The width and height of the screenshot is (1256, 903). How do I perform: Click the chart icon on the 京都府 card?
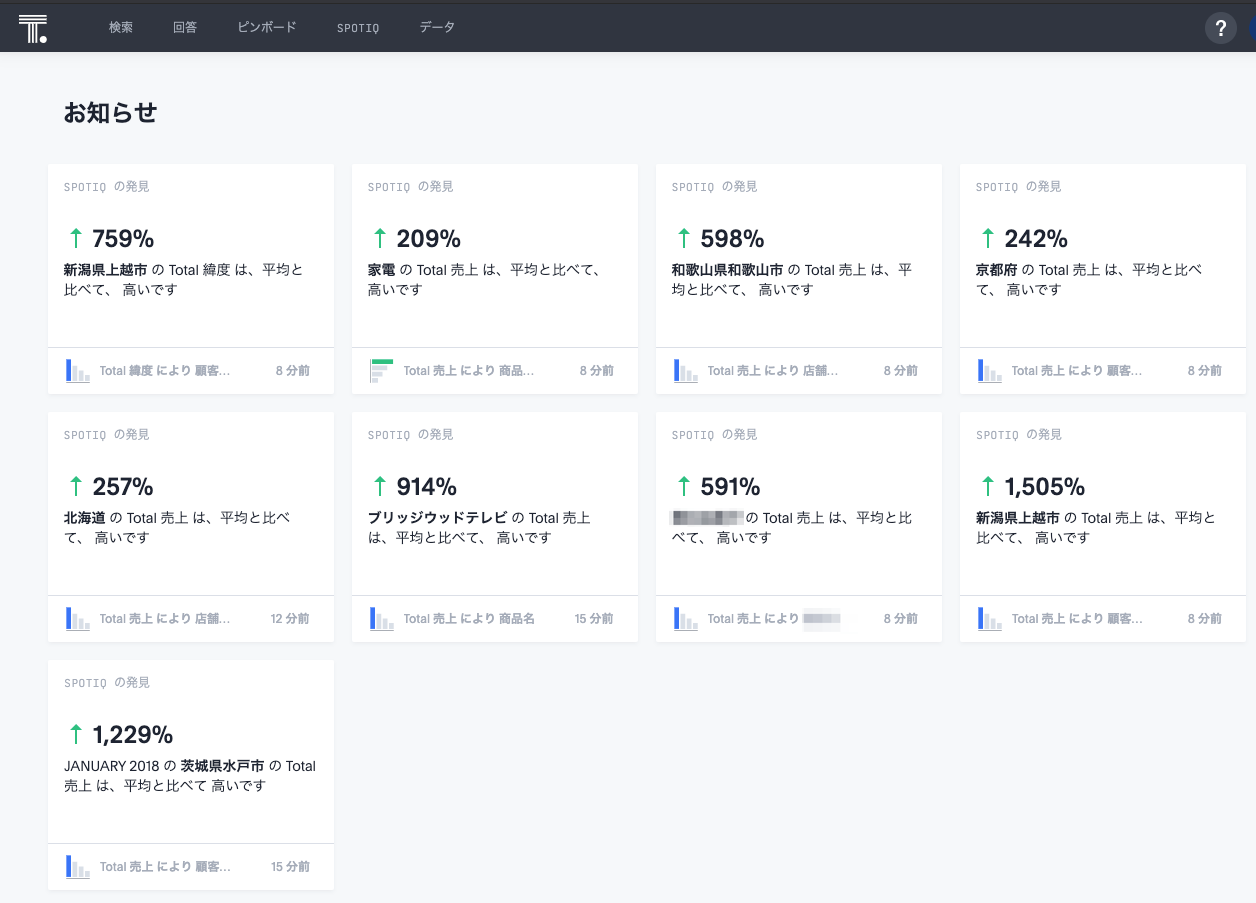[990, 370]
